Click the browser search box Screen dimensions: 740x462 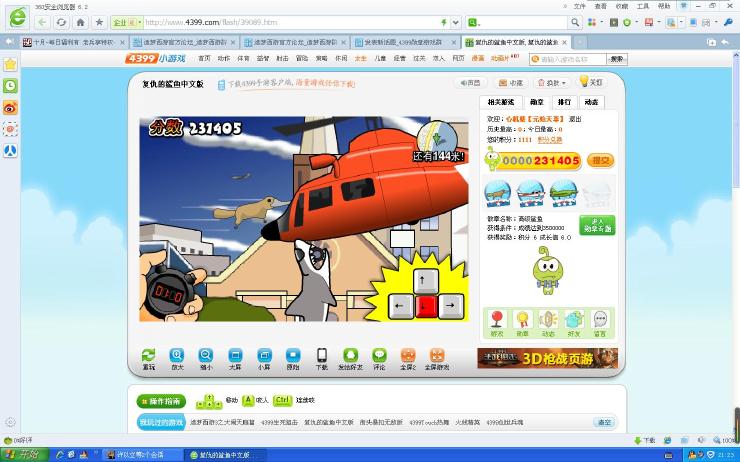pos(524,22)
